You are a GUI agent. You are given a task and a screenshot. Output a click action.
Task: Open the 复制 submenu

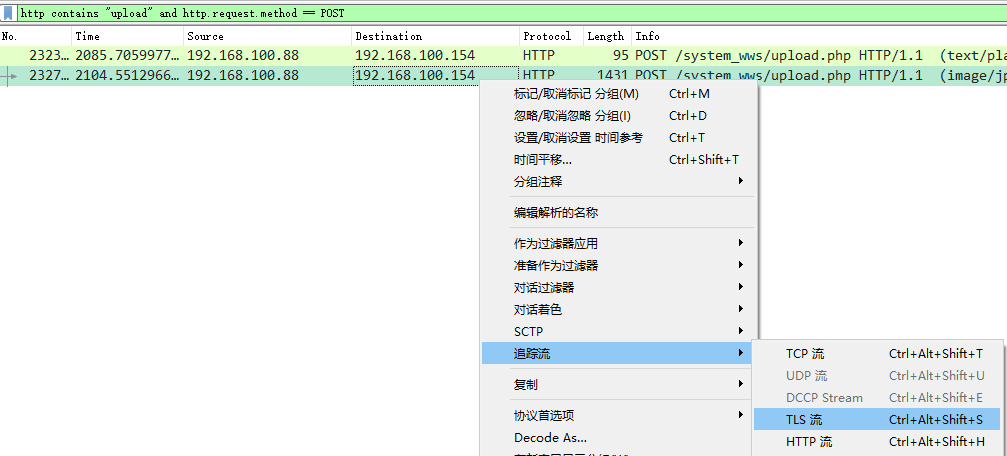tap(526, 384)
